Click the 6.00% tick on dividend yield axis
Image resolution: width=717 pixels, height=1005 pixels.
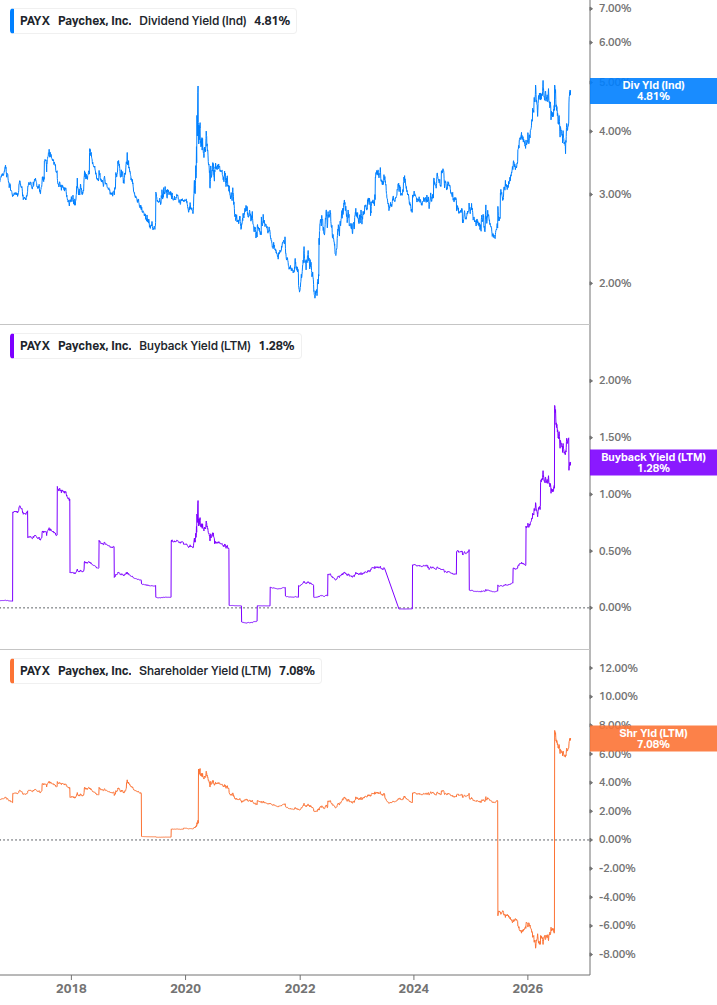614,42
